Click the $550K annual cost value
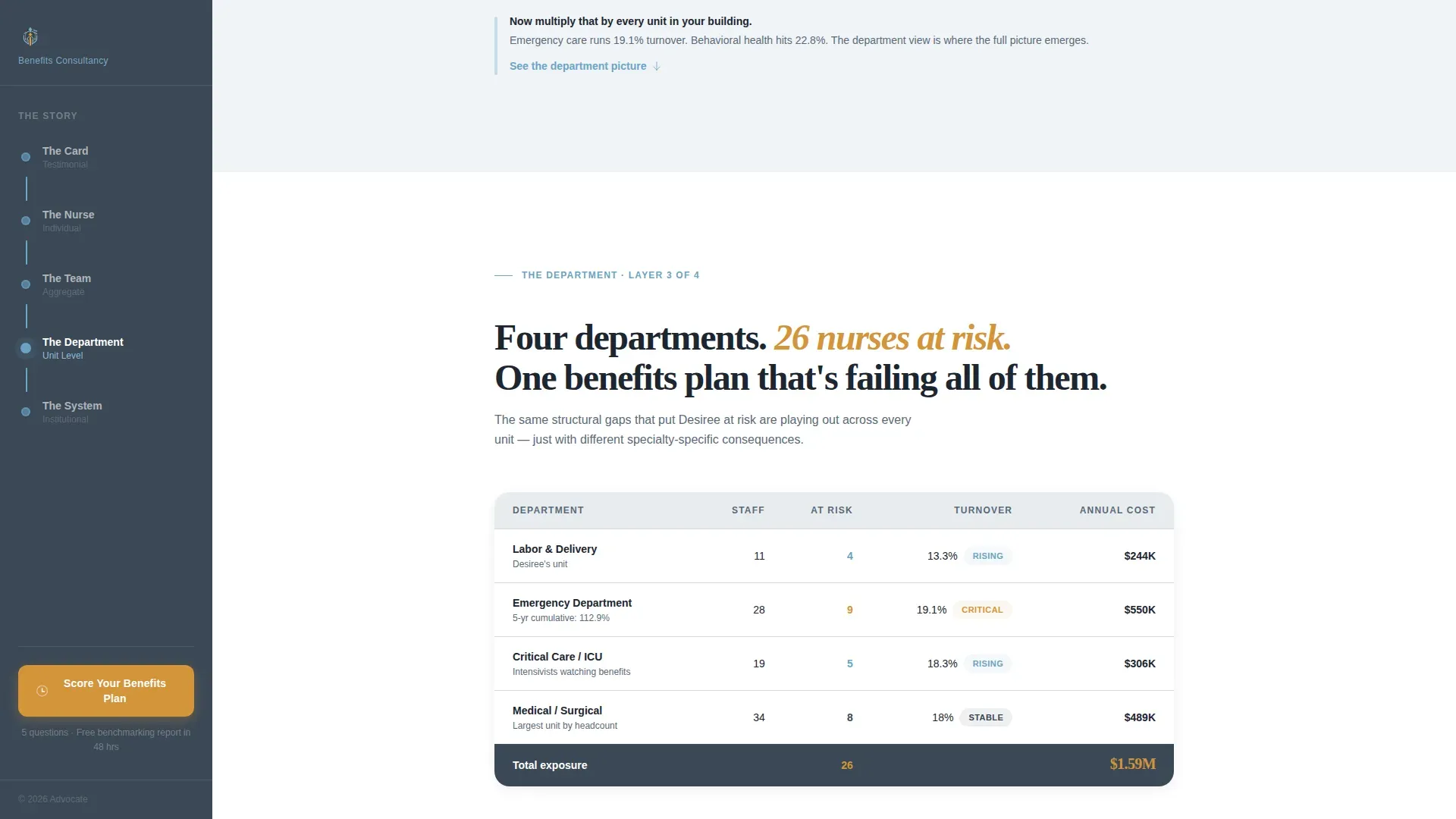1456x819 pixels. (x=1140, y=610)
